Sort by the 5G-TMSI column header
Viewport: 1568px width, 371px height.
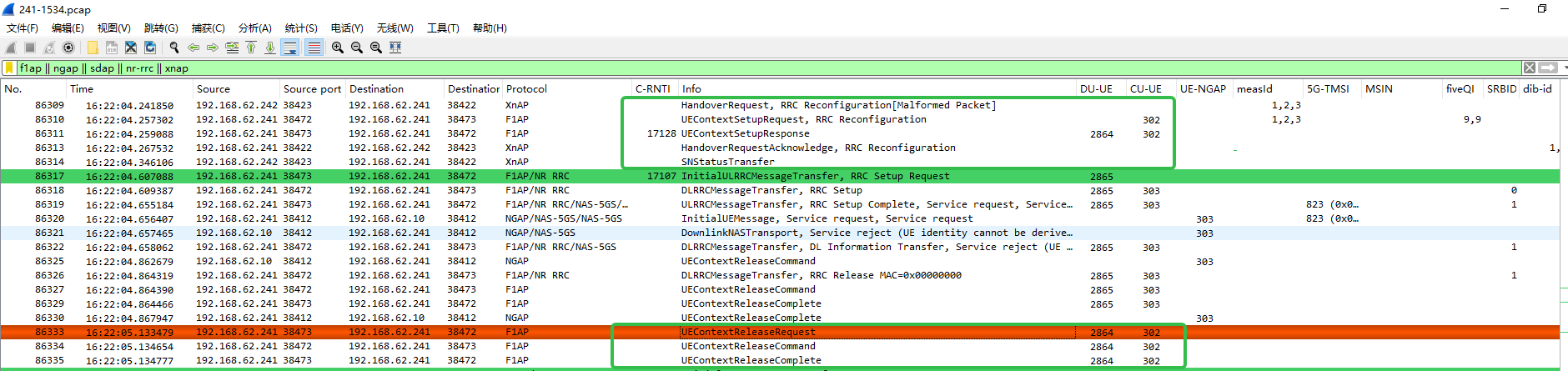click(1332, 88)
